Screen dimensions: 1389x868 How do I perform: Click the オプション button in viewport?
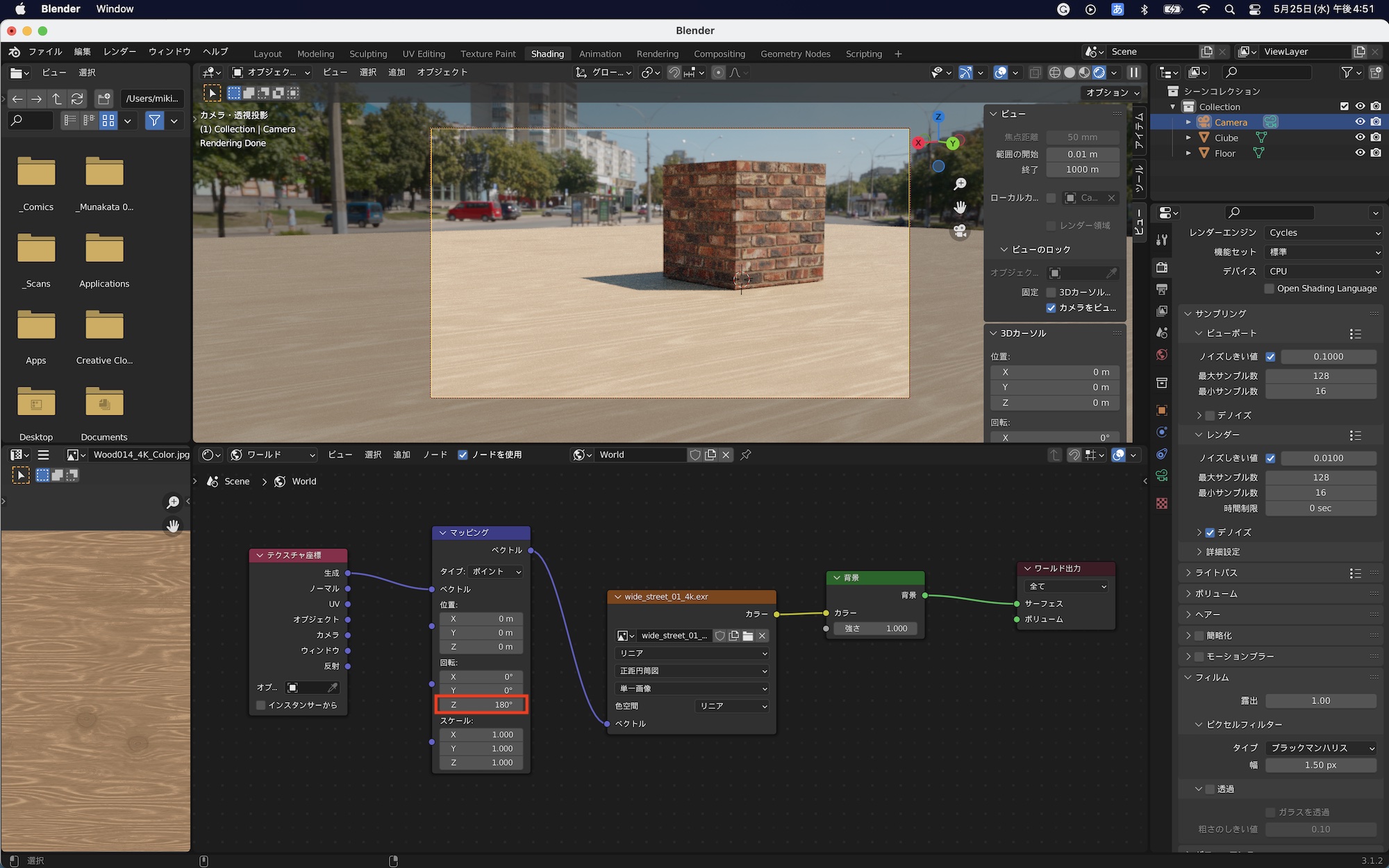tap(1113, 92)
